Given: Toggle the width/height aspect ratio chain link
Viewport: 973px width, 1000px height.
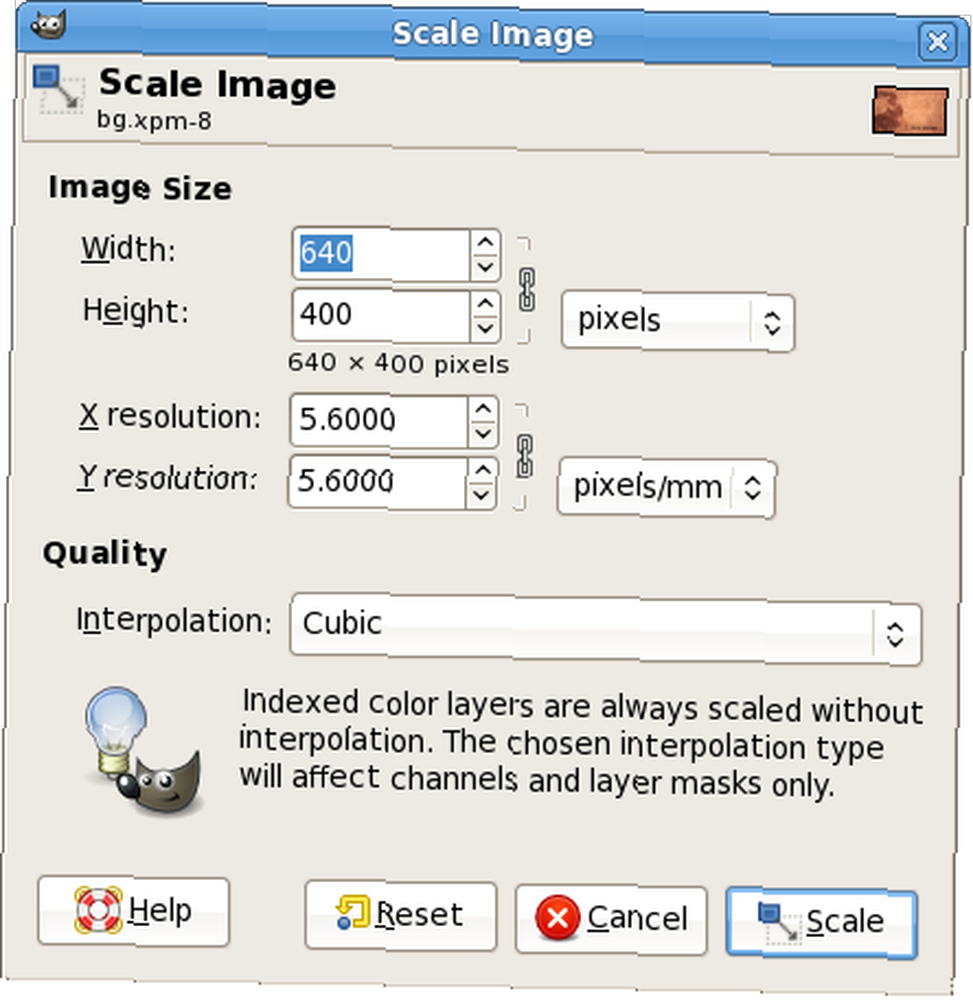Looking at the screenshot, I should pos(527,290).
